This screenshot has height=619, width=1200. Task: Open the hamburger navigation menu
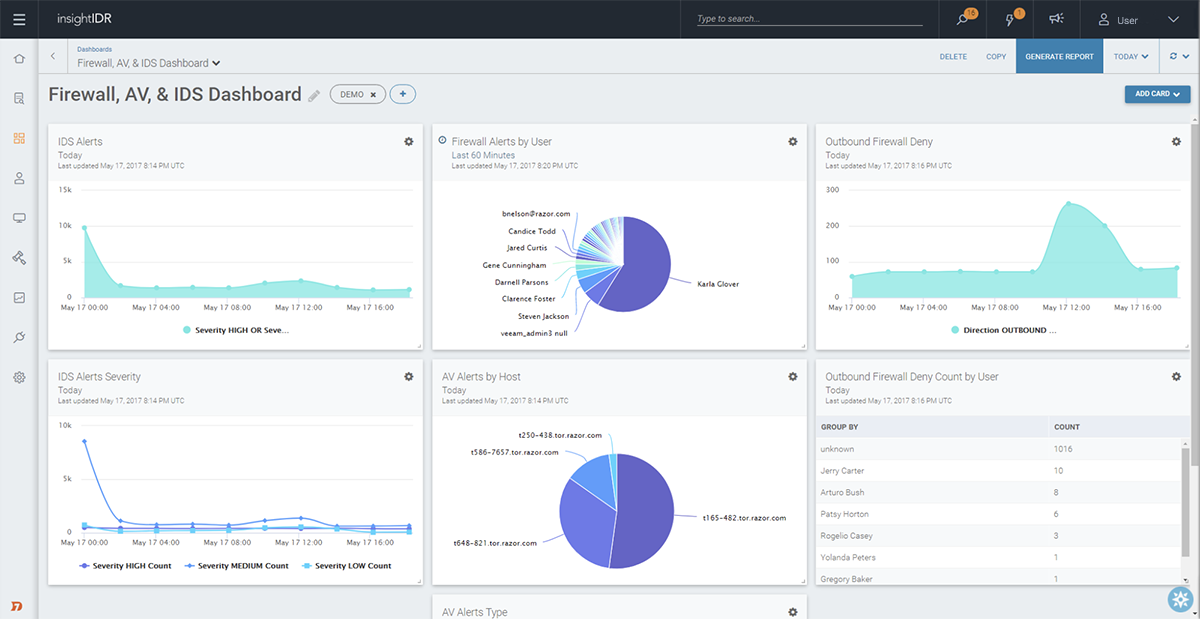[x=19, y=19]
